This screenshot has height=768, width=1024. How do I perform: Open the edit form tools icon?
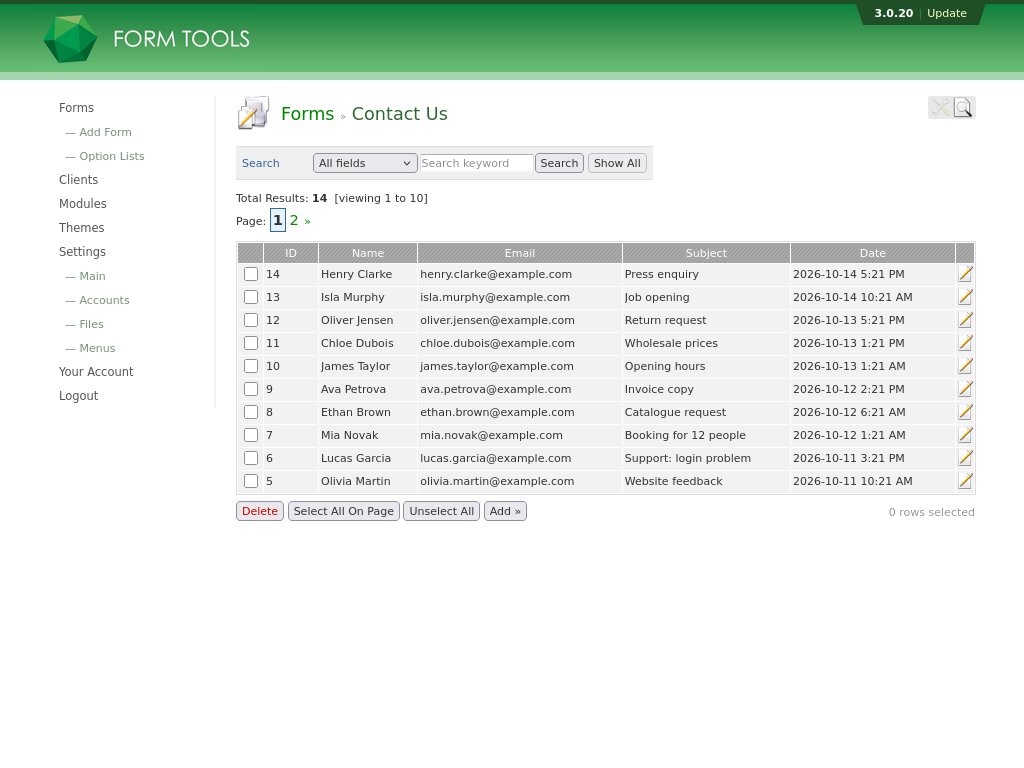pos(940,108)
